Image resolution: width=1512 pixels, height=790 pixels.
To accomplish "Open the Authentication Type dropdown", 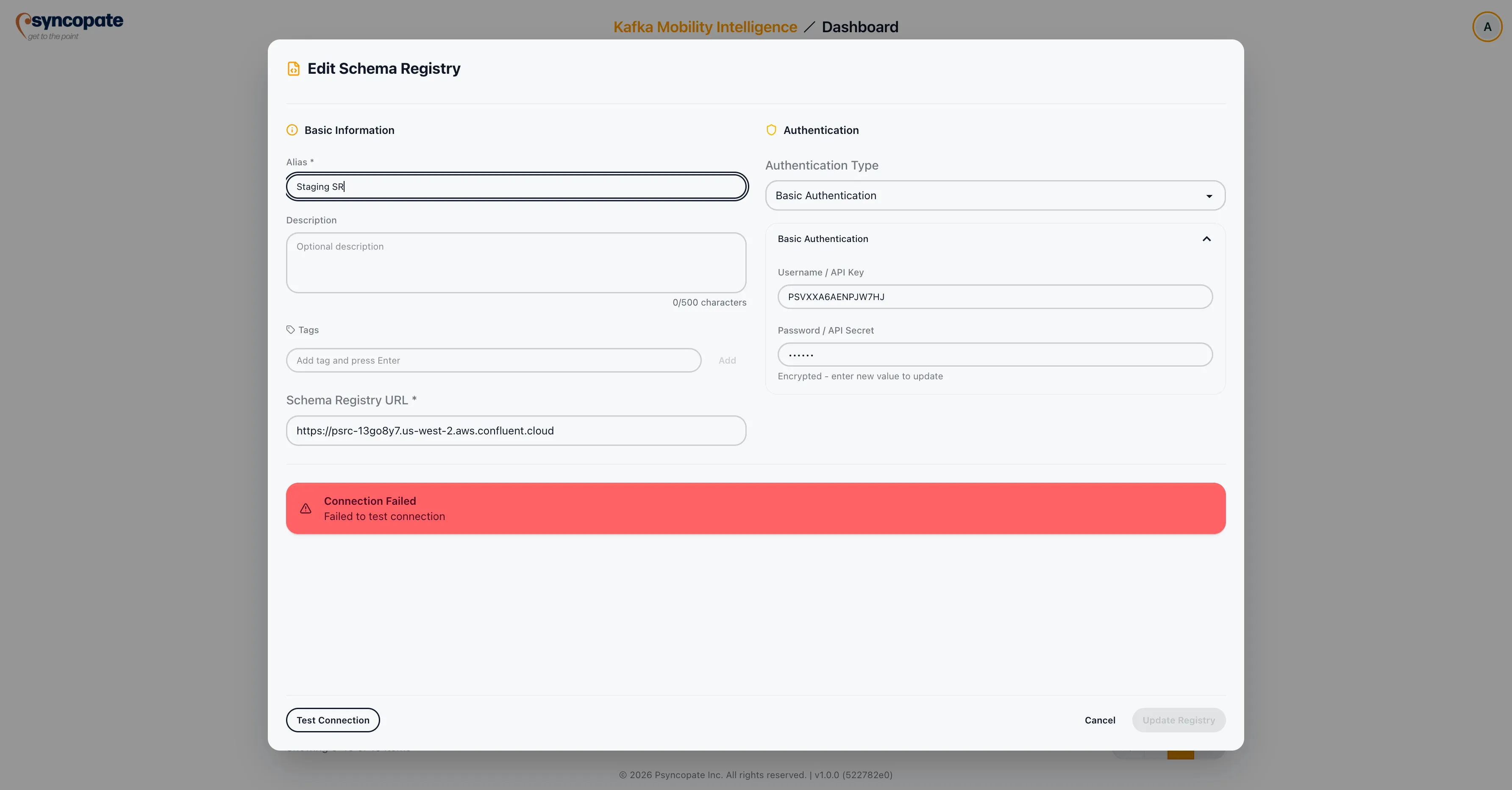I will 994,195.
